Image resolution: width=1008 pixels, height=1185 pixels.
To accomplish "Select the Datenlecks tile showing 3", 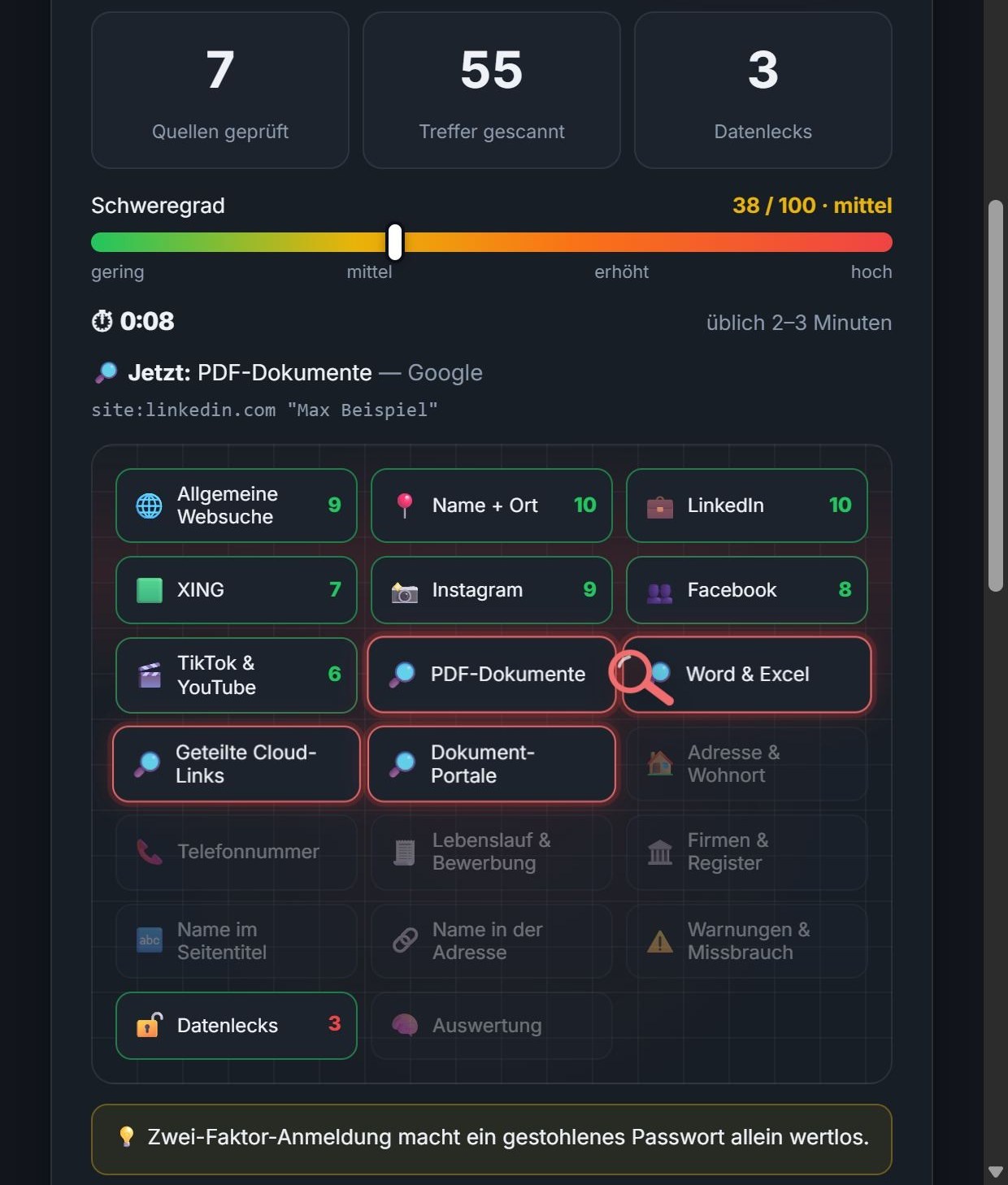I will [237, 1026].
